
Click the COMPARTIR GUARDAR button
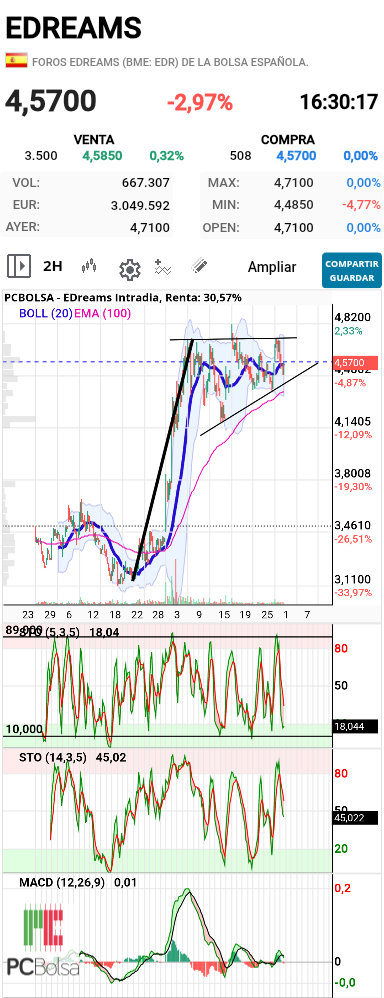352,271
